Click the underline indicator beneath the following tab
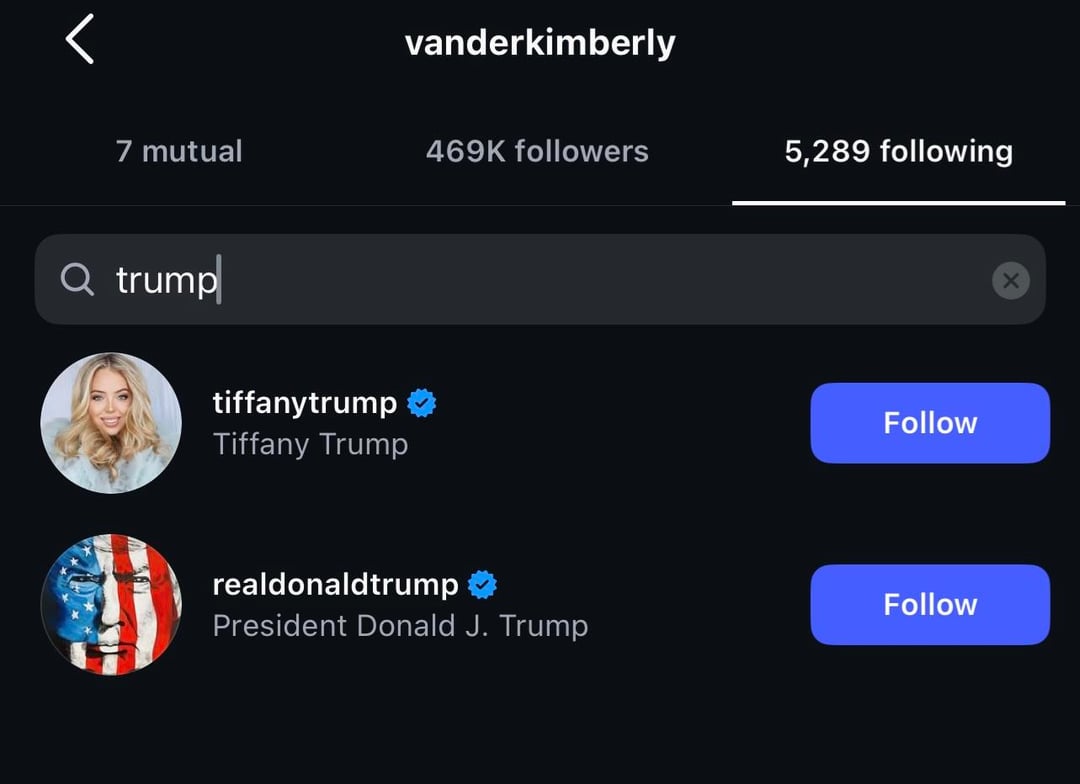1080x784 pixels. [898, 202]
